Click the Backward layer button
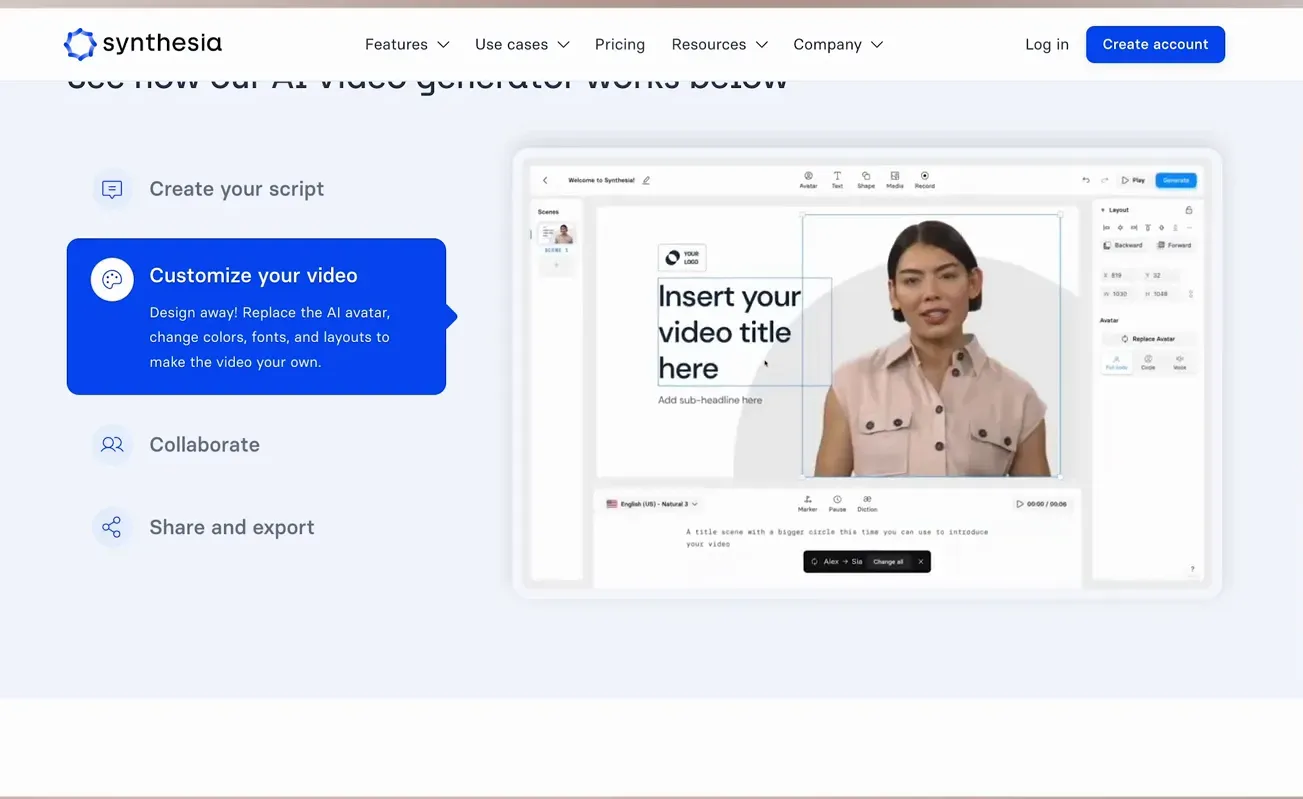The image size is (1303, 799). pyautogui.click(x=1123, y=245)
